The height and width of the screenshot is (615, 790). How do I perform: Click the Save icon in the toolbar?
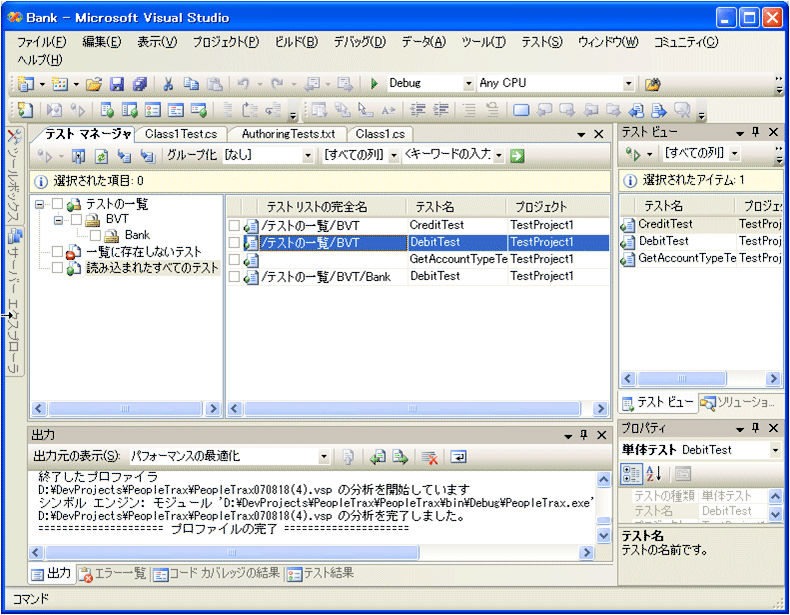pos(117,84)
